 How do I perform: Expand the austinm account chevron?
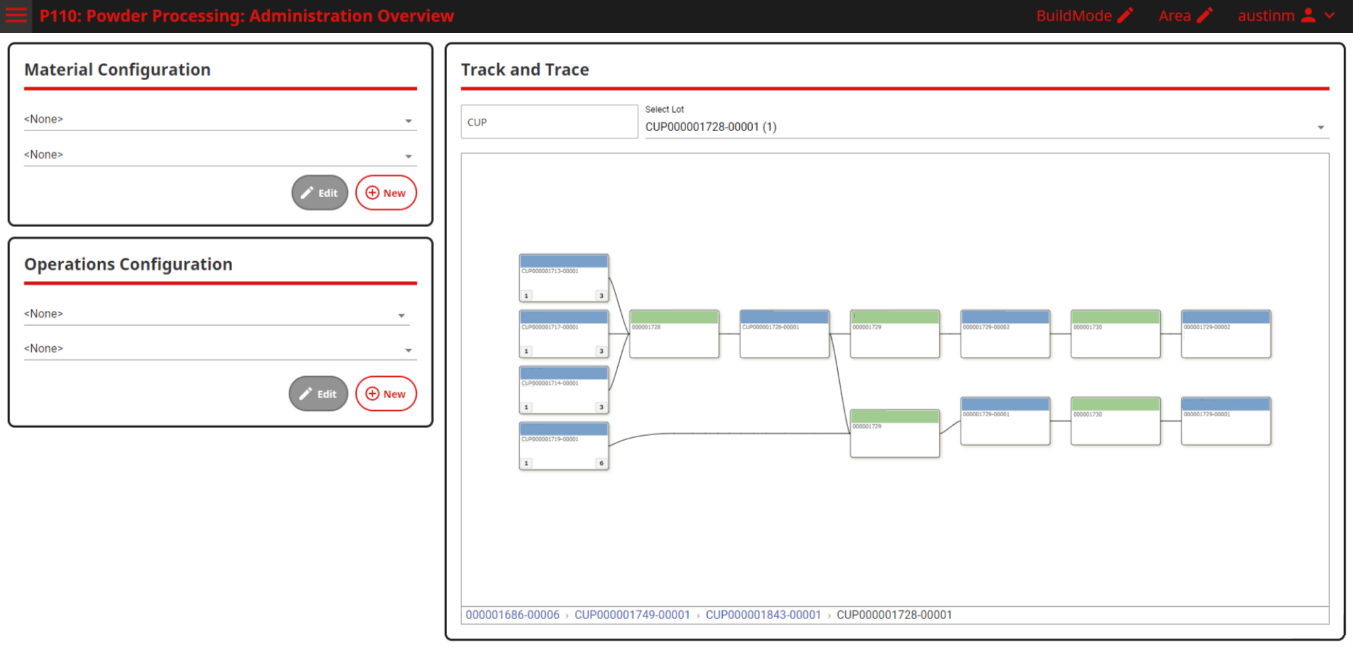(x=1330, y=16)
